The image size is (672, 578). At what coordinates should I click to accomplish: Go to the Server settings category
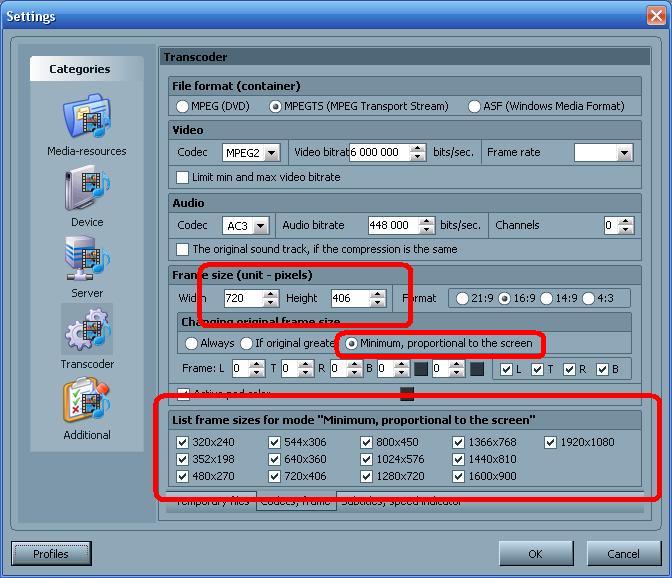tap(87, 266)
